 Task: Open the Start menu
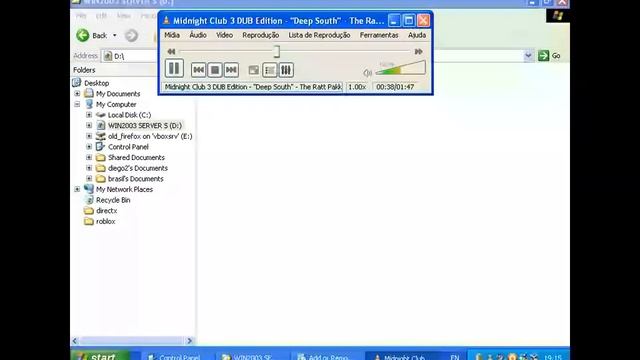pyautogui.click(x=101, y=356)
